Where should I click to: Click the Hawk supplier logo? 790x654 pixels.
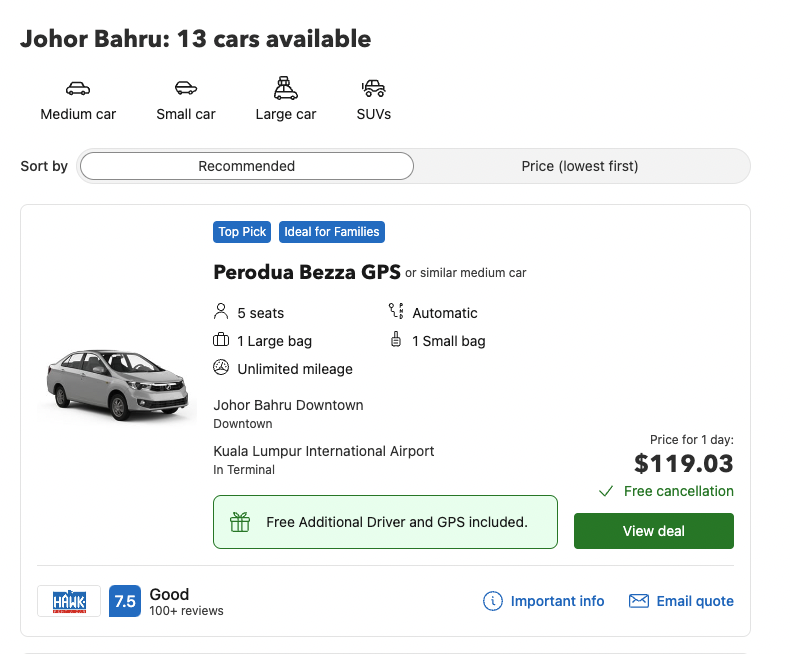69,601
